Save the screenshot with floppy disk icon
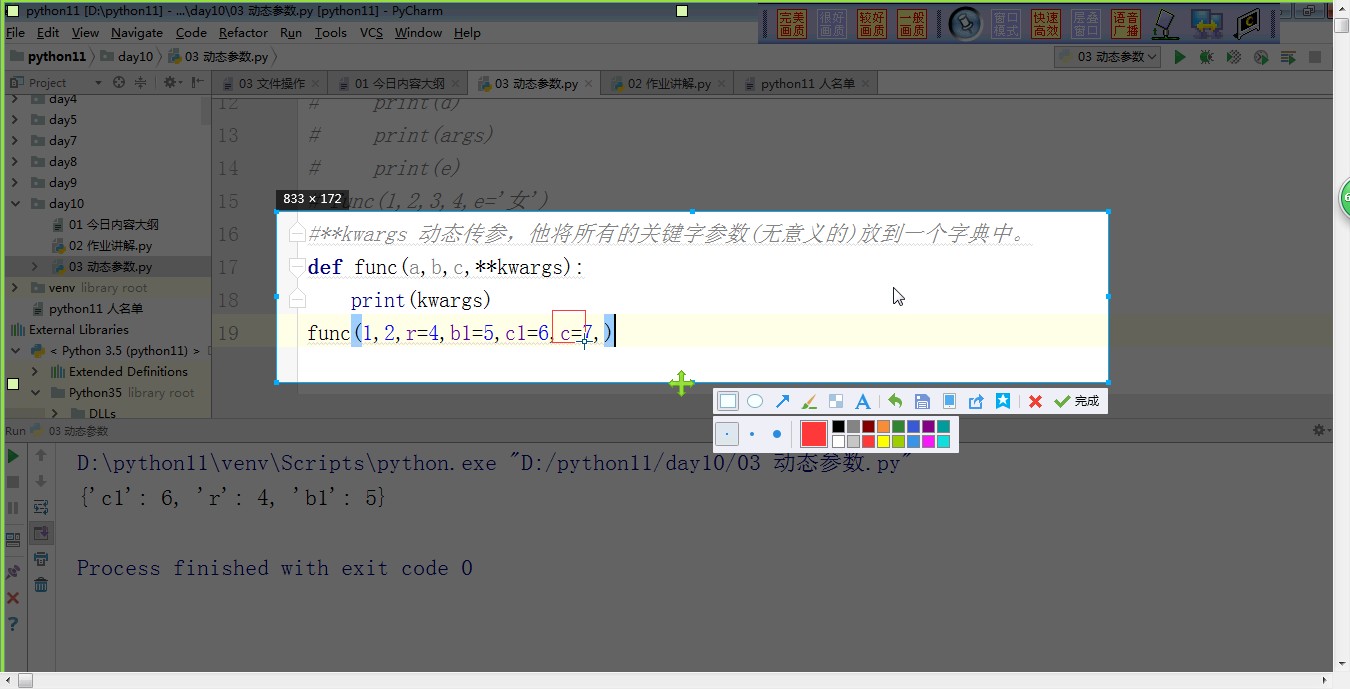Image resolution: width=1350 pixels, height=689 pixels. [922, 401]
